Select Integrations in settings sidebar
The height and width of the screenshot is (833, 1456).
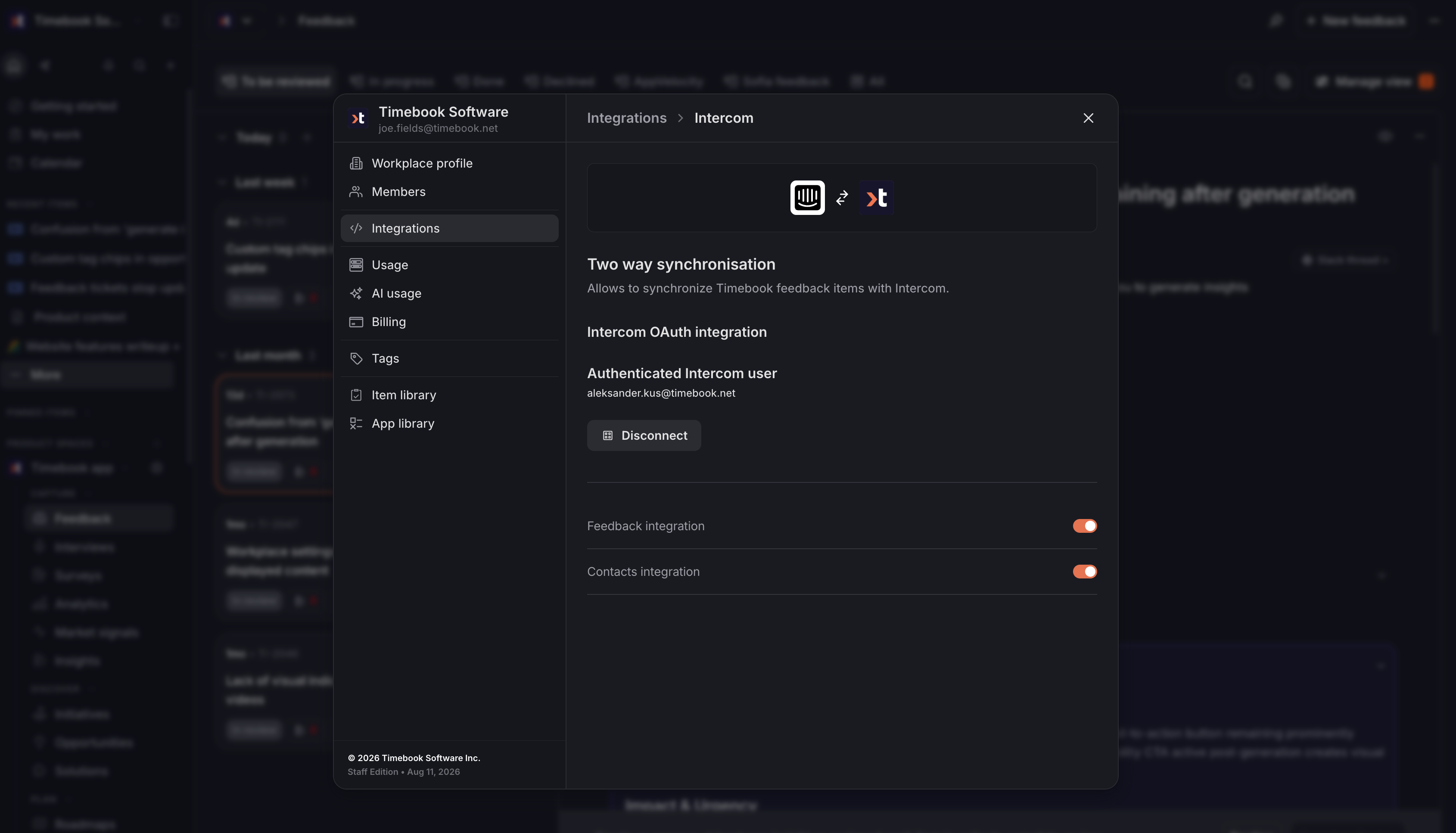[x=449, y=228]
